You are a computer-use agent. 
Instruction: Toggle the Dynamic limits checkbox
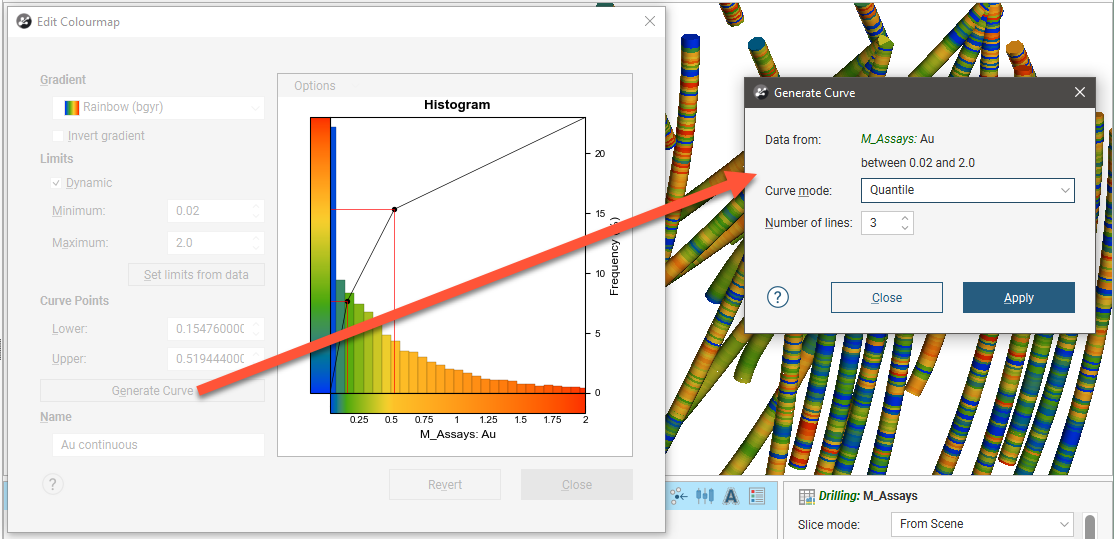[x=58, y=183]
